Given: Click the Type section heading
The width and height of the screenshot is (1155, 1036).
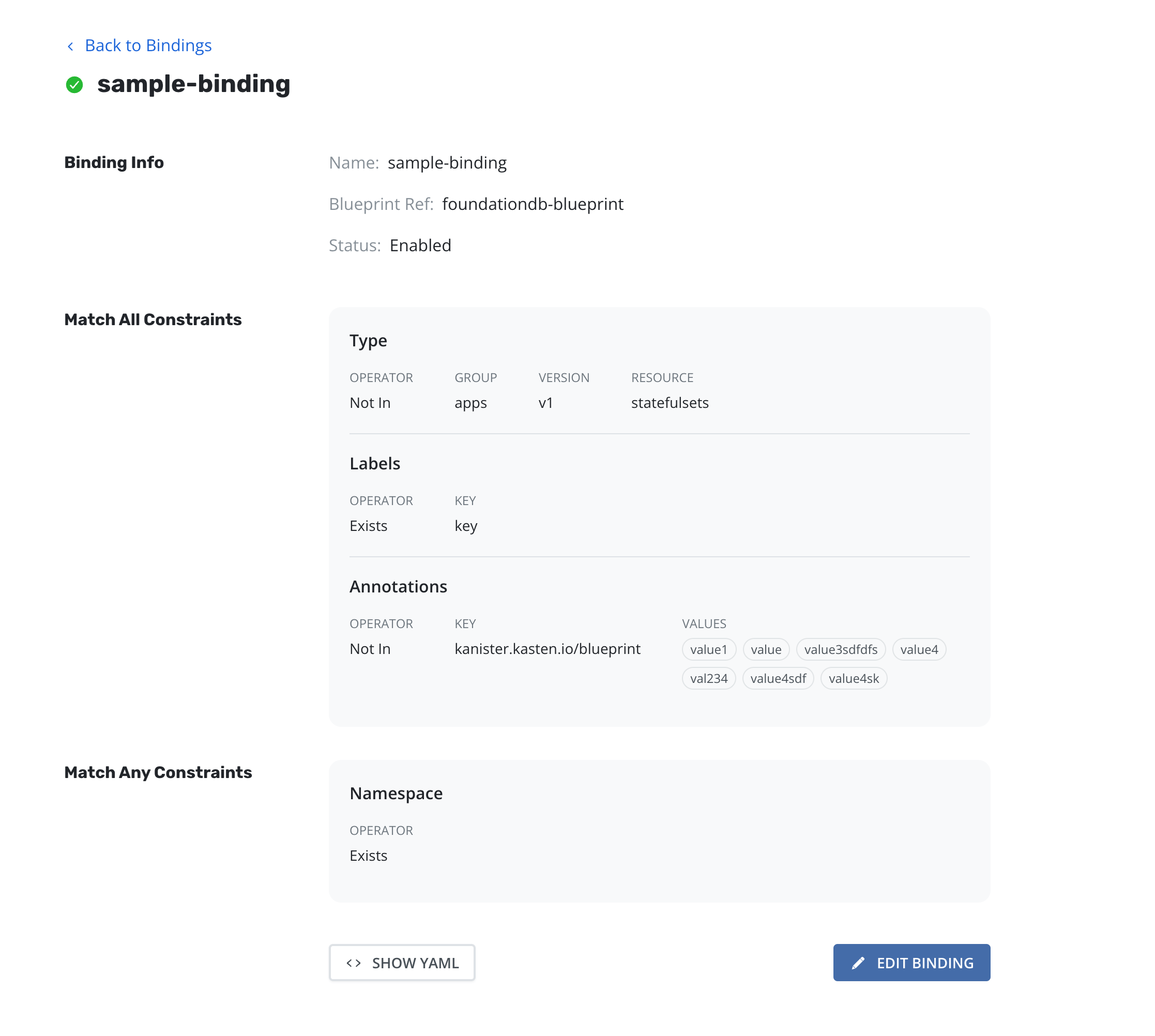Looking at the screenshot, I should point(368,340).
